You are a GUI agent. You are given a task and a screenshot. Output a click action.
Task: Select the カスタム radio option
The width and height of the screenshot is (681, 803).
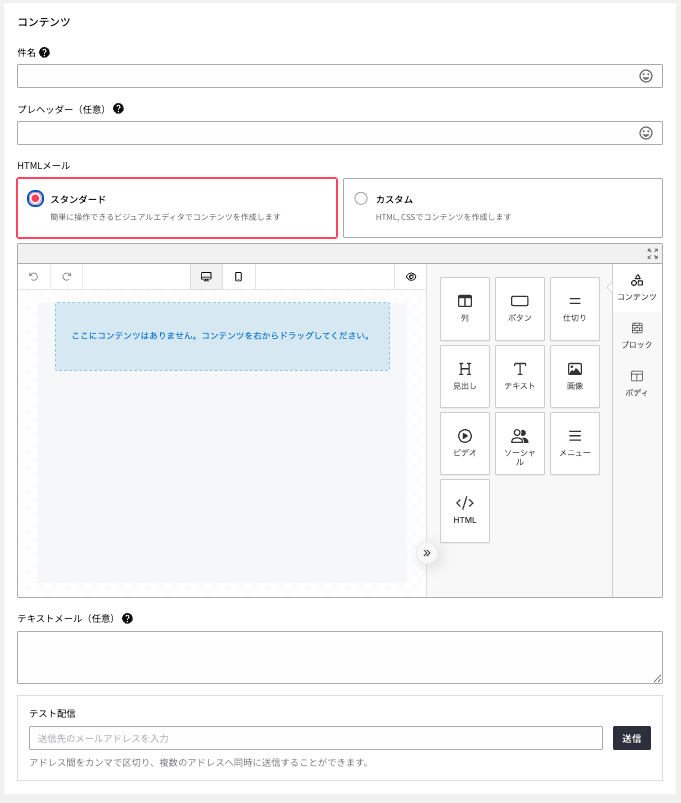click(x=361, y=199)
